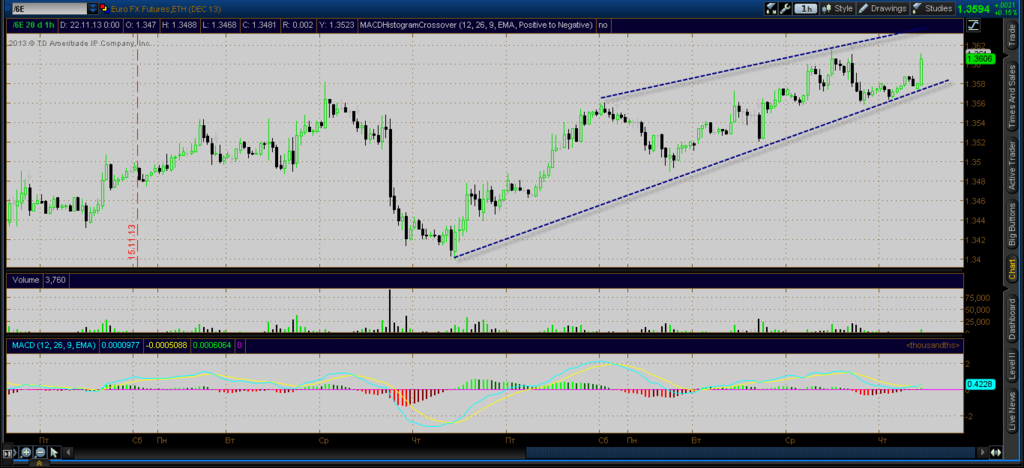The height and width of the screenshot is (468, 1024).
Task: Click the candlestick icon on Style button
Action: 827,8
